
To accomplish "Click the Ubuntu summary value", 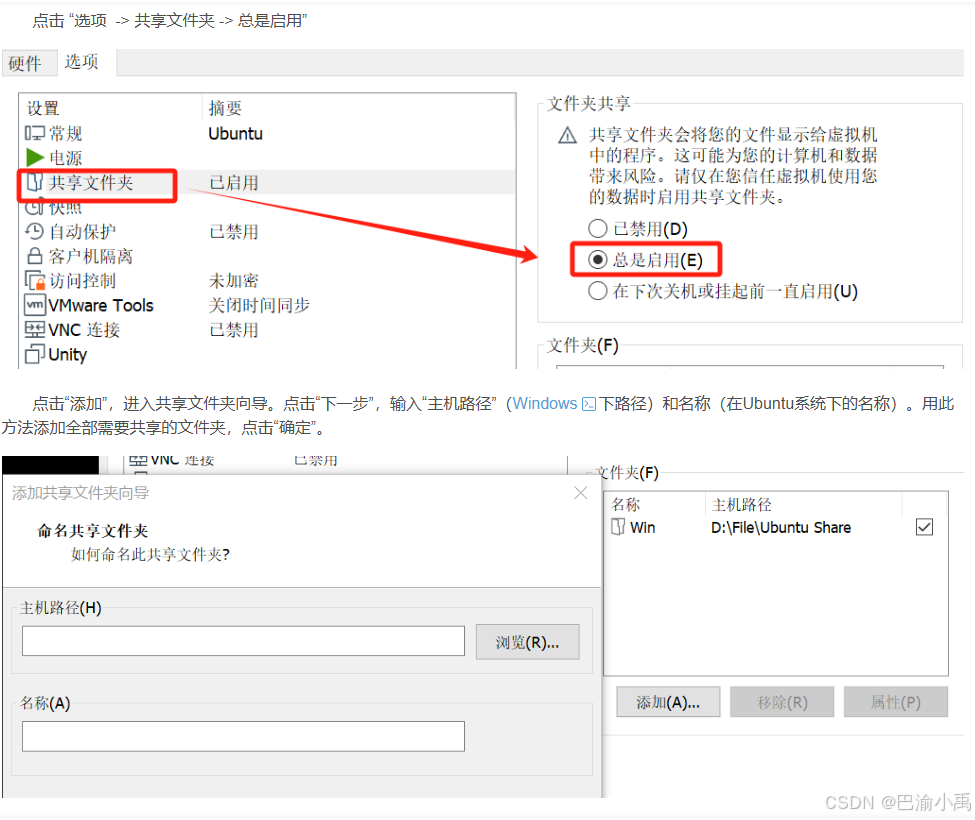I will 236,134.
